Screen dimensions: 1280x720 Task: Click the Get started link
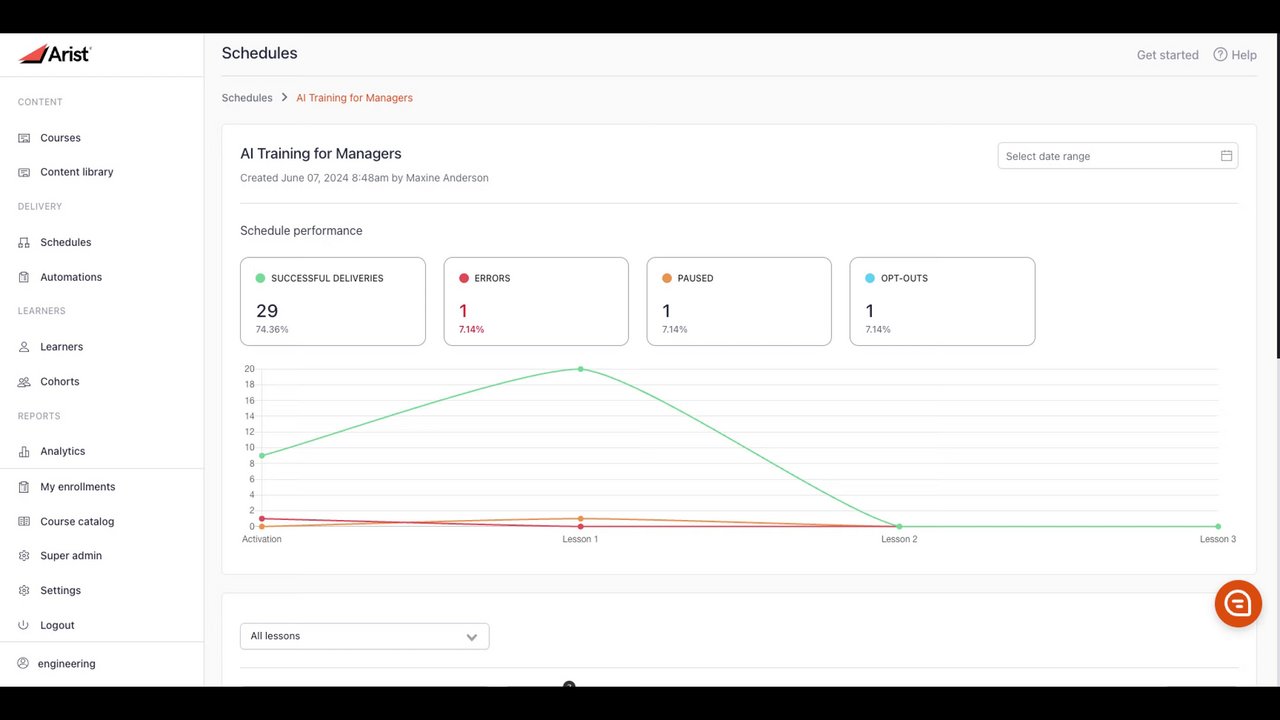coord(1167,55)
